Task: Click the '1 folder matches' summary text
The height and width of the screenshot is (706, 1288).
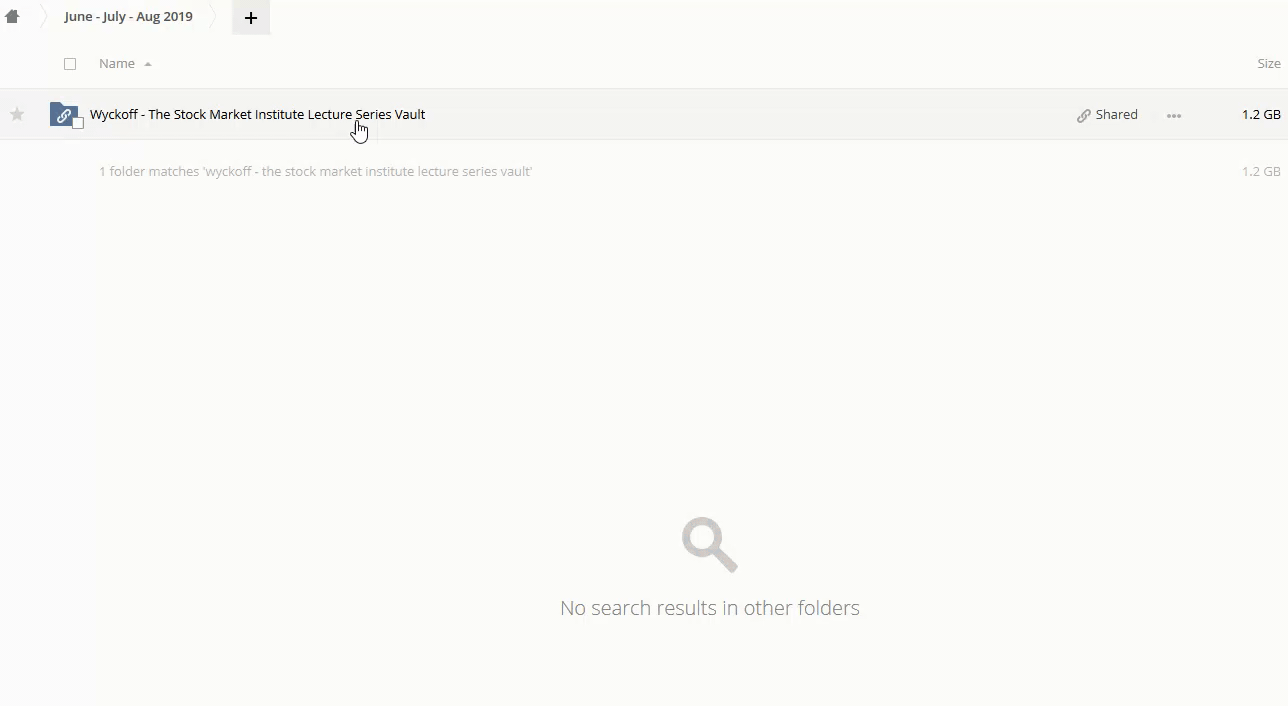Action: coord(315,172)
